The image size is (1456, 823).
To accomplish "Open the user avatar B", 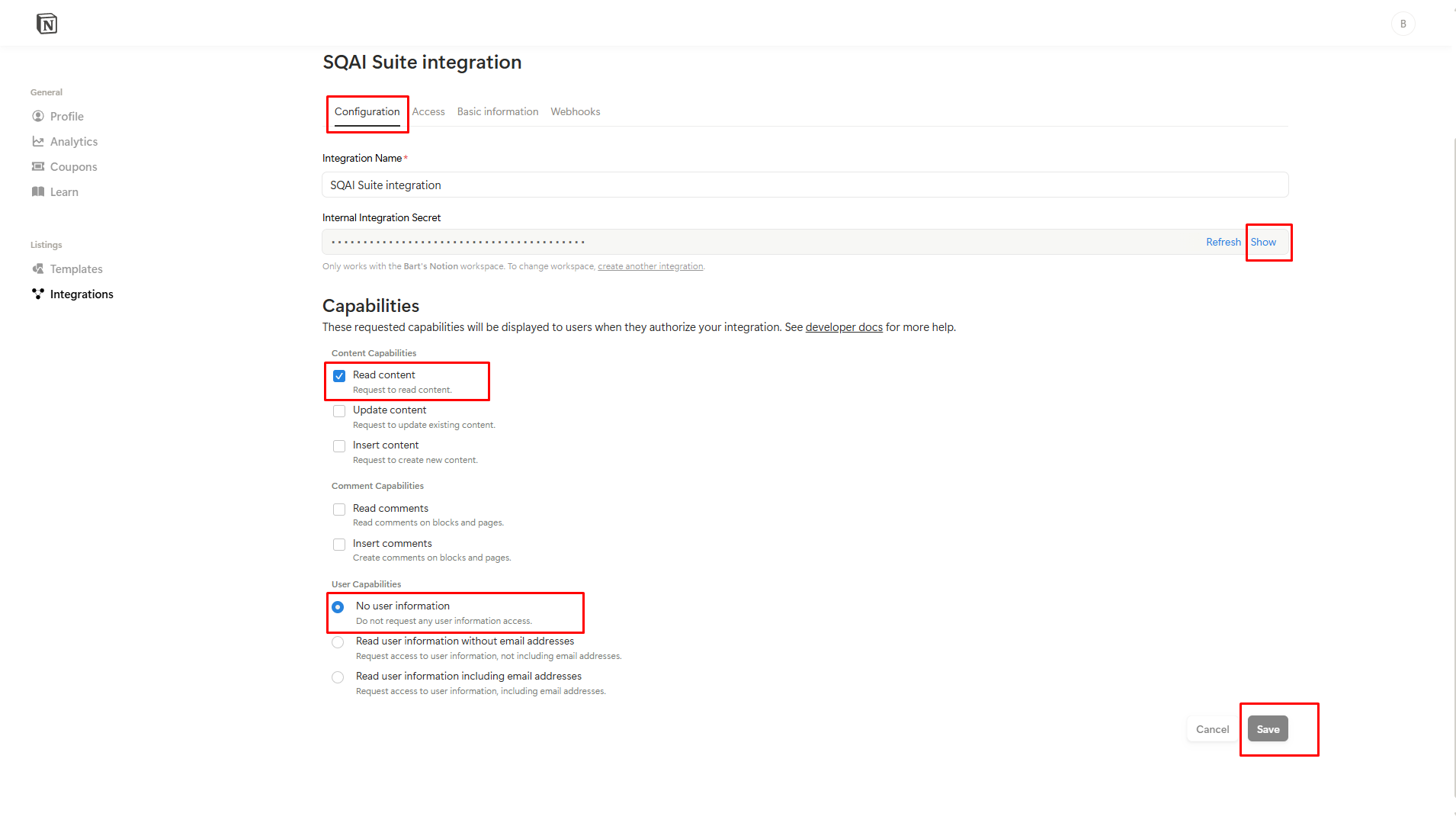I will click(1403, 24).
